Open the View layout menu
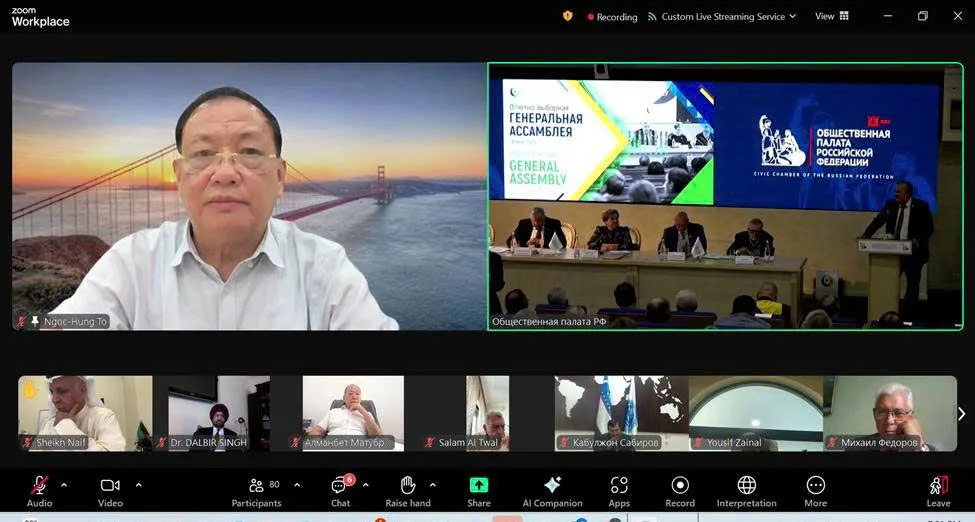Image resolution: width=975 pixels, height=522 pixels. (832, 16)
